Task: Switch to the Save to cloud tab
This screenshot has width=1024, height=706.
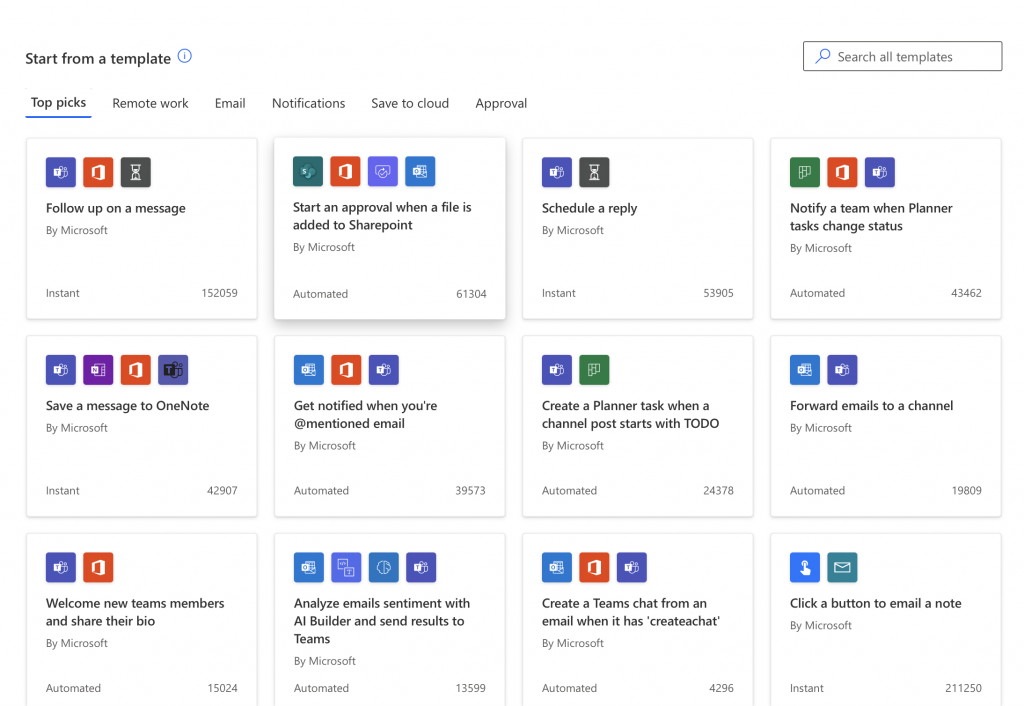Action: (410, 103)
